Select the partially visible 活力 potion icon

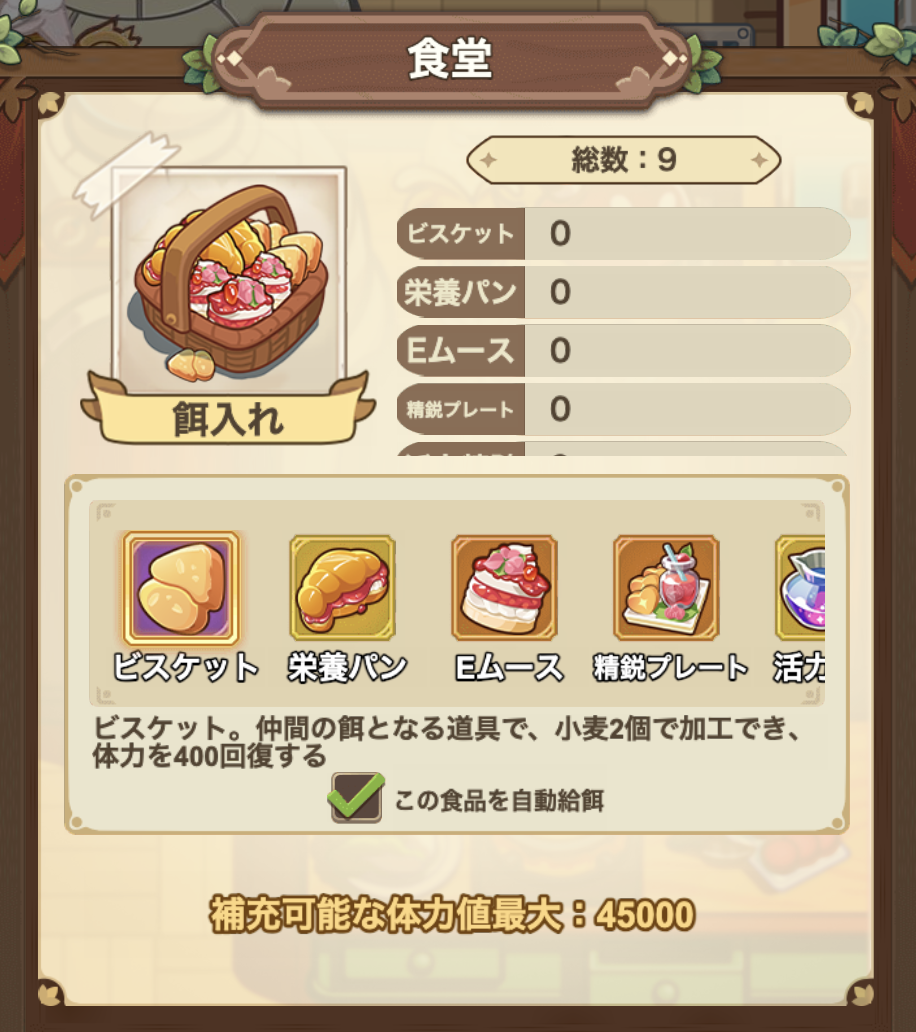click(800, 588)
